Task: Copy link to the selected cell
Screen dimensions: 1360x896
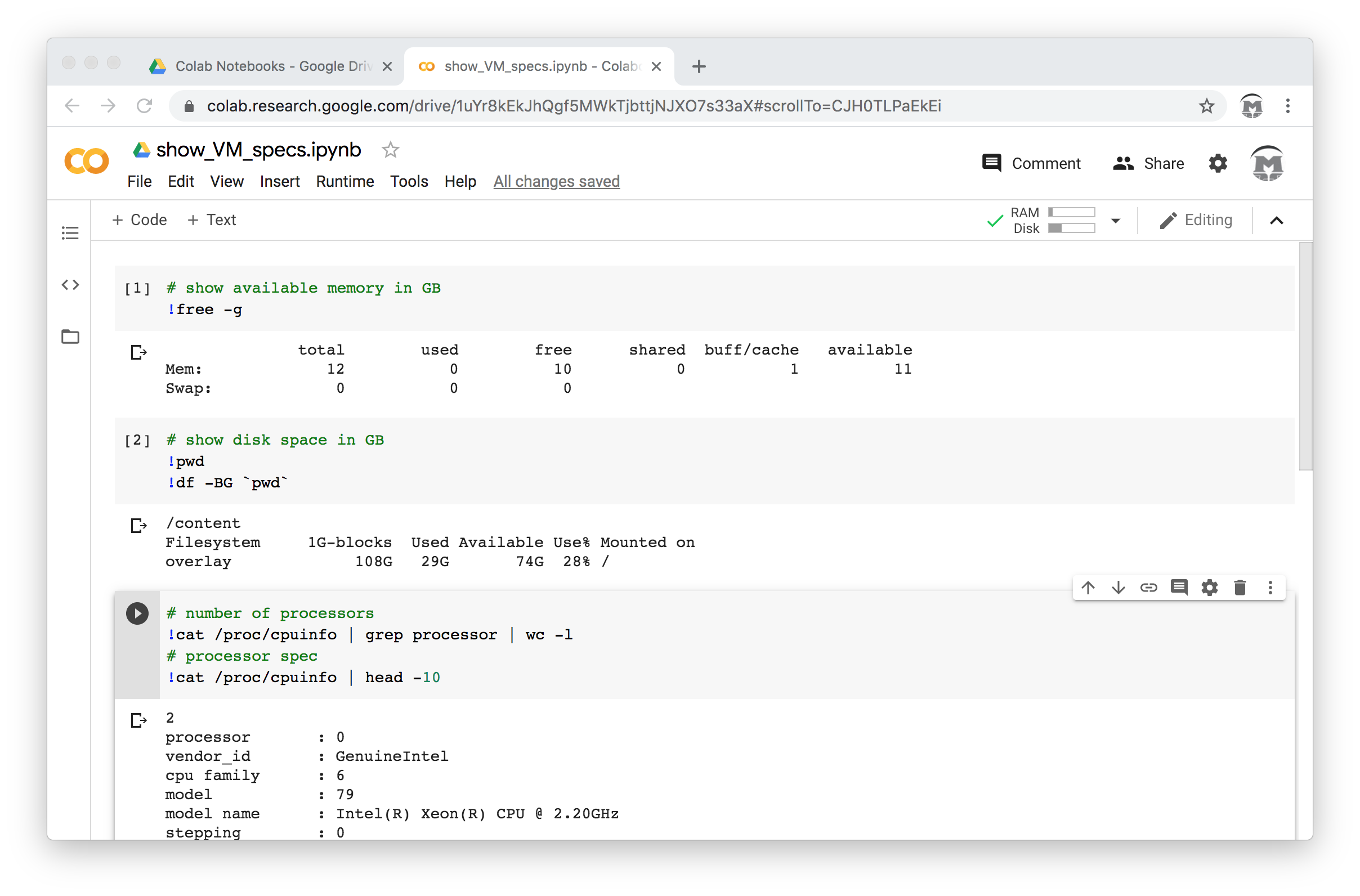Action: pos(1148,588)
